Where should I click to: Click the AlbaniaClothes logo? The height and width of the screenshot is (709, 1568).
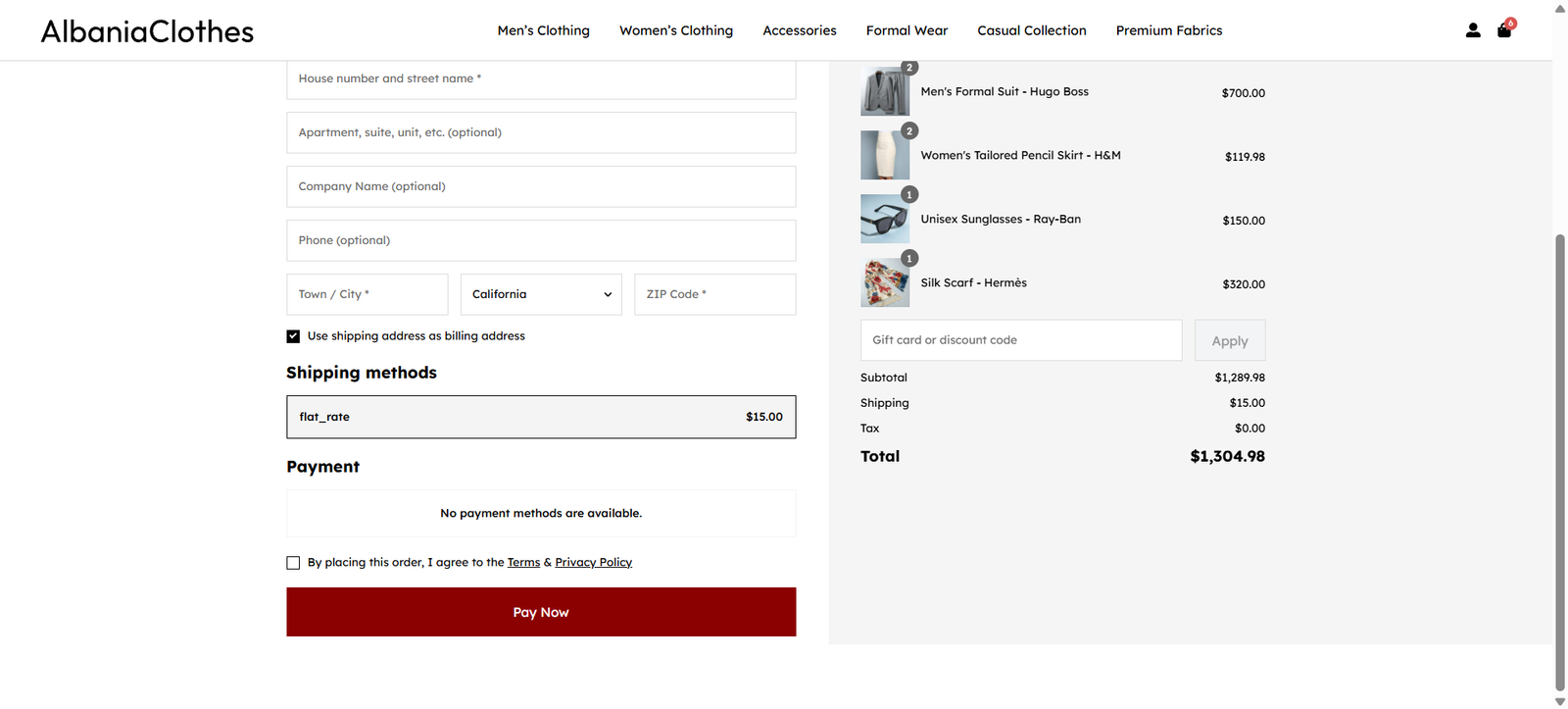tap(147, 31)
